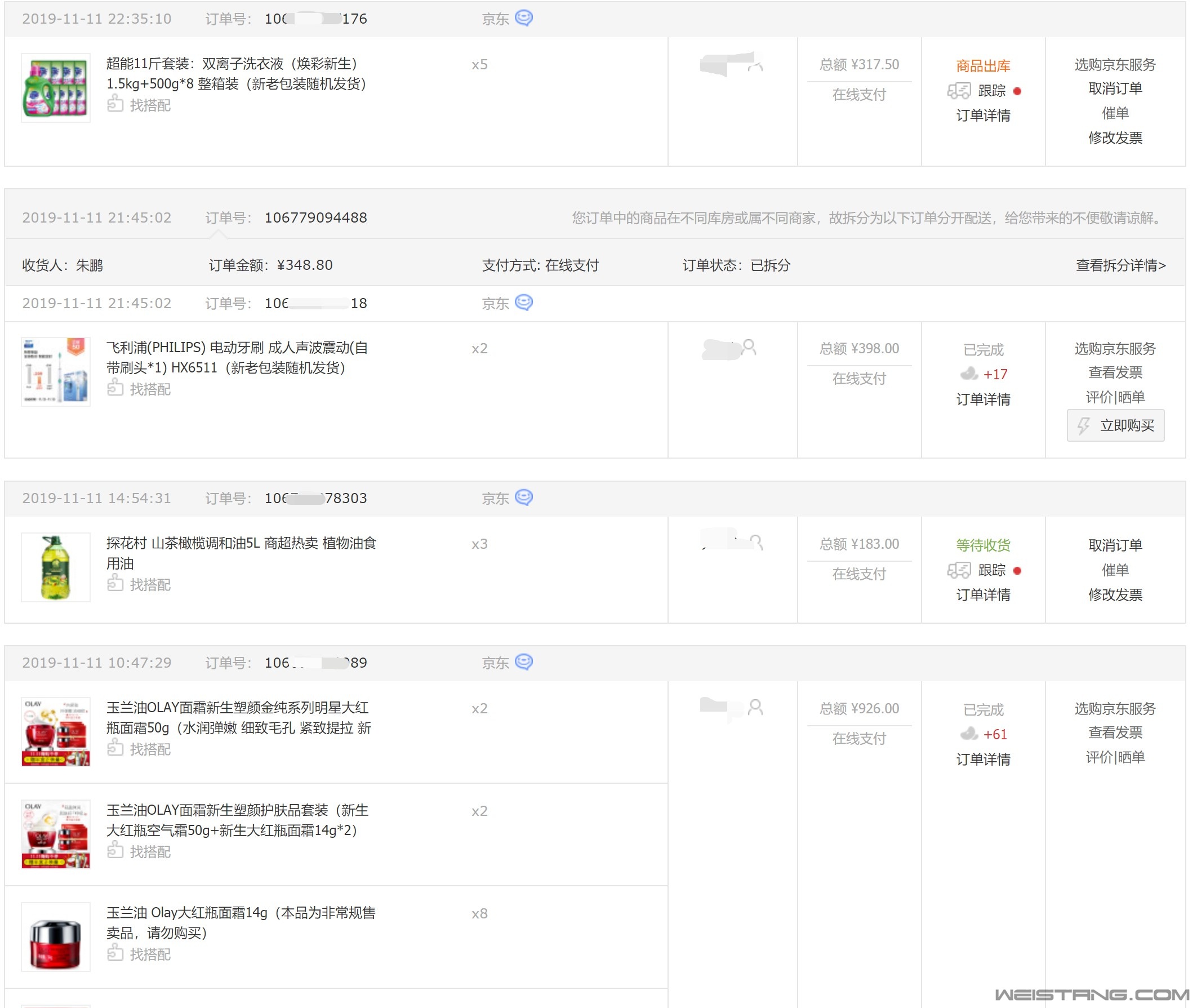
Task: Click 找搭配 icon under laundry detergent item
Action: tap(115, 104)
